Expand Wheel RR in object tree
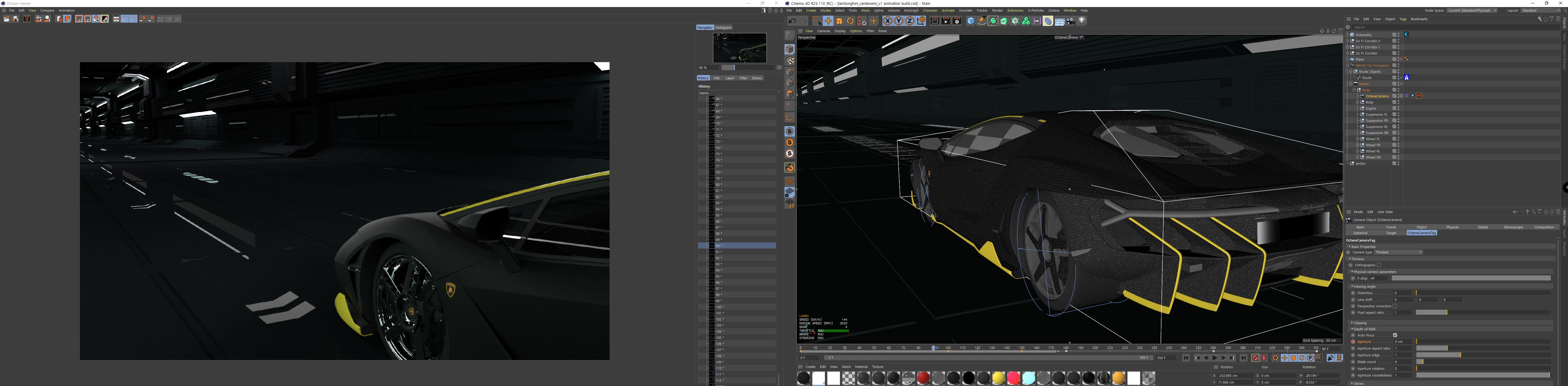The image size is (1568, 386). [1357, 157]
